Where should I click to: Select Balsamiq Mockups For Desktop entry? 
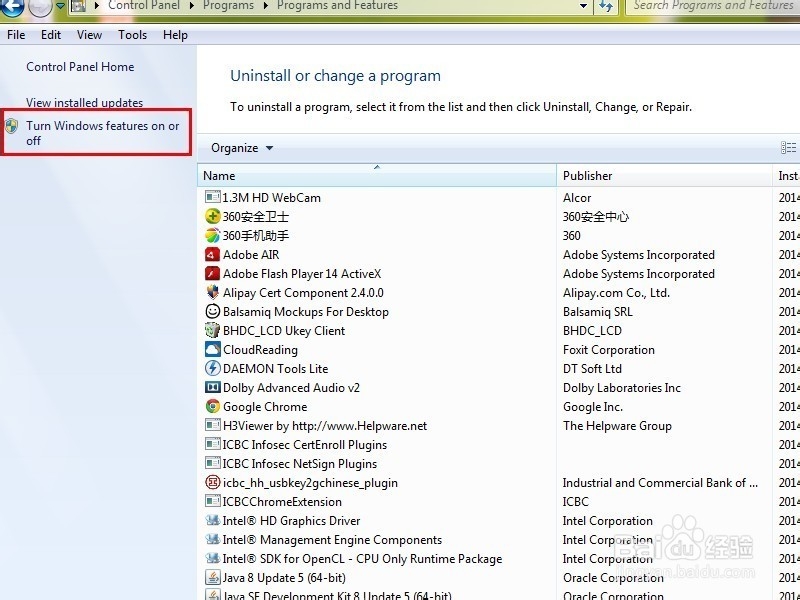[x=306, y=312]
